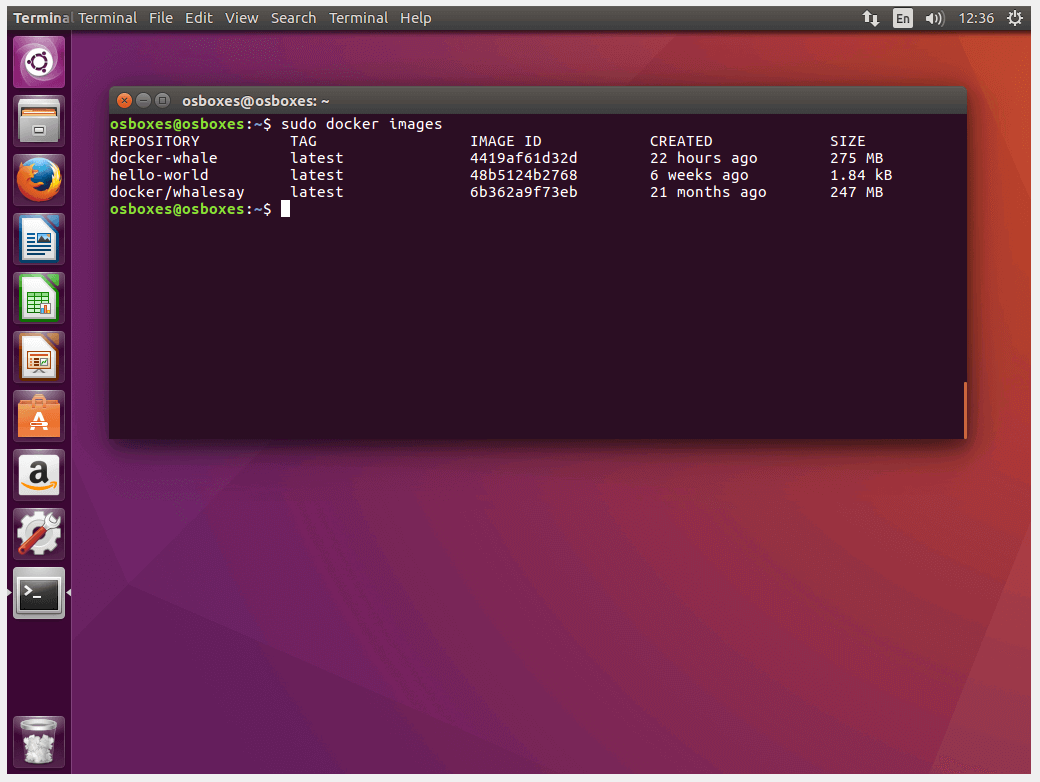Open the File menu
This screenshot has width=1040, height=782.
(160, 18)
